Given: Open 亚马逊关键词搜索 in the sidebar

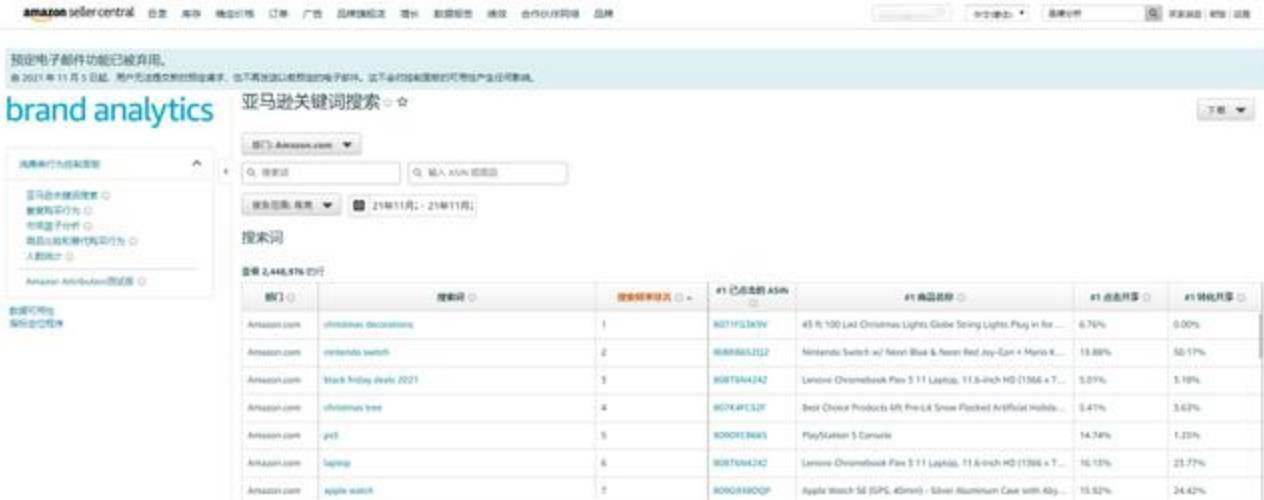Looking at the screenshot, I should coord(62,196).
